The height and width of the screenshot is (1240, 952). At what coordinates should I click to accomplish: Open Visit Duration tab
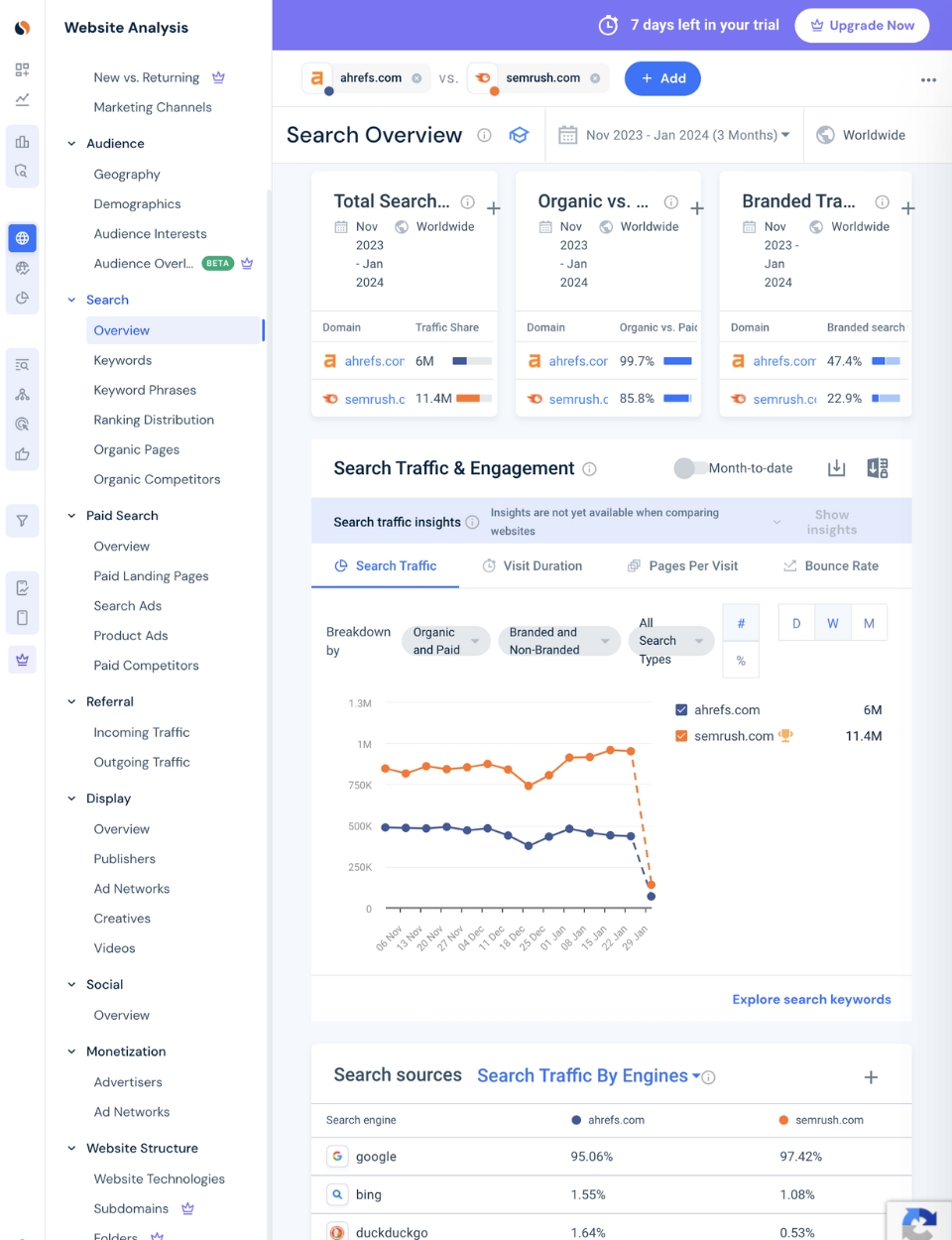(540, 565)
